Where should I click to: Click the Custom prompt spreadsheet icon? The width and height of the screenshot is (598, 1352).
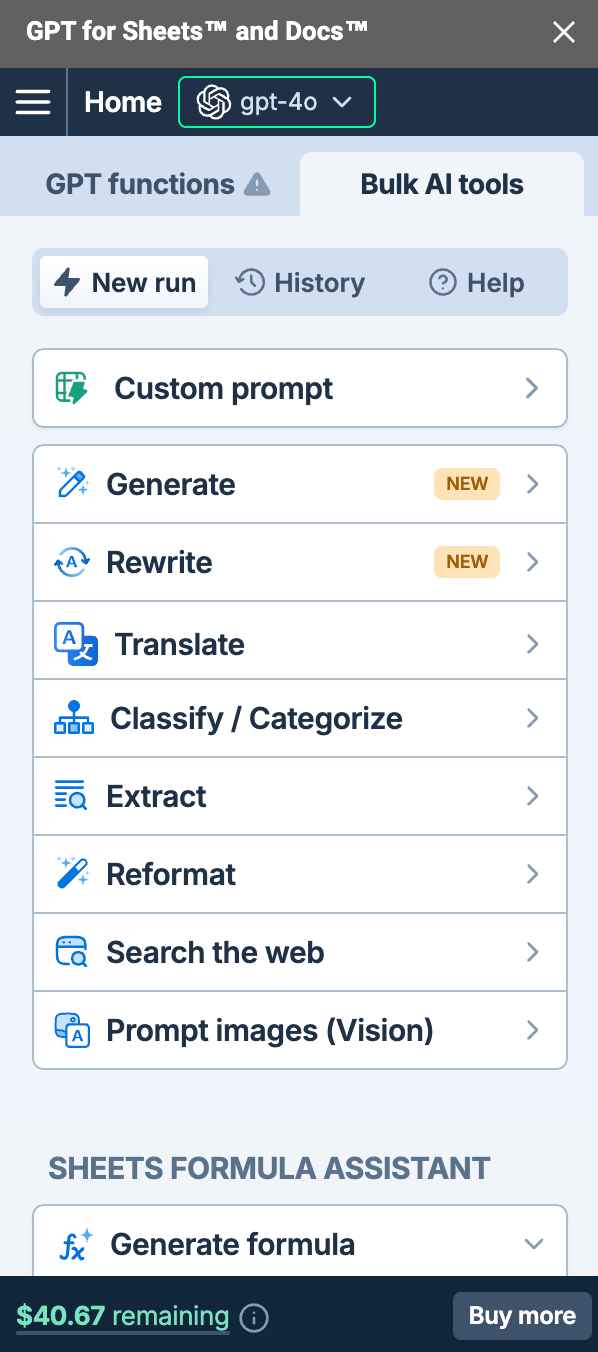[73, 388]
